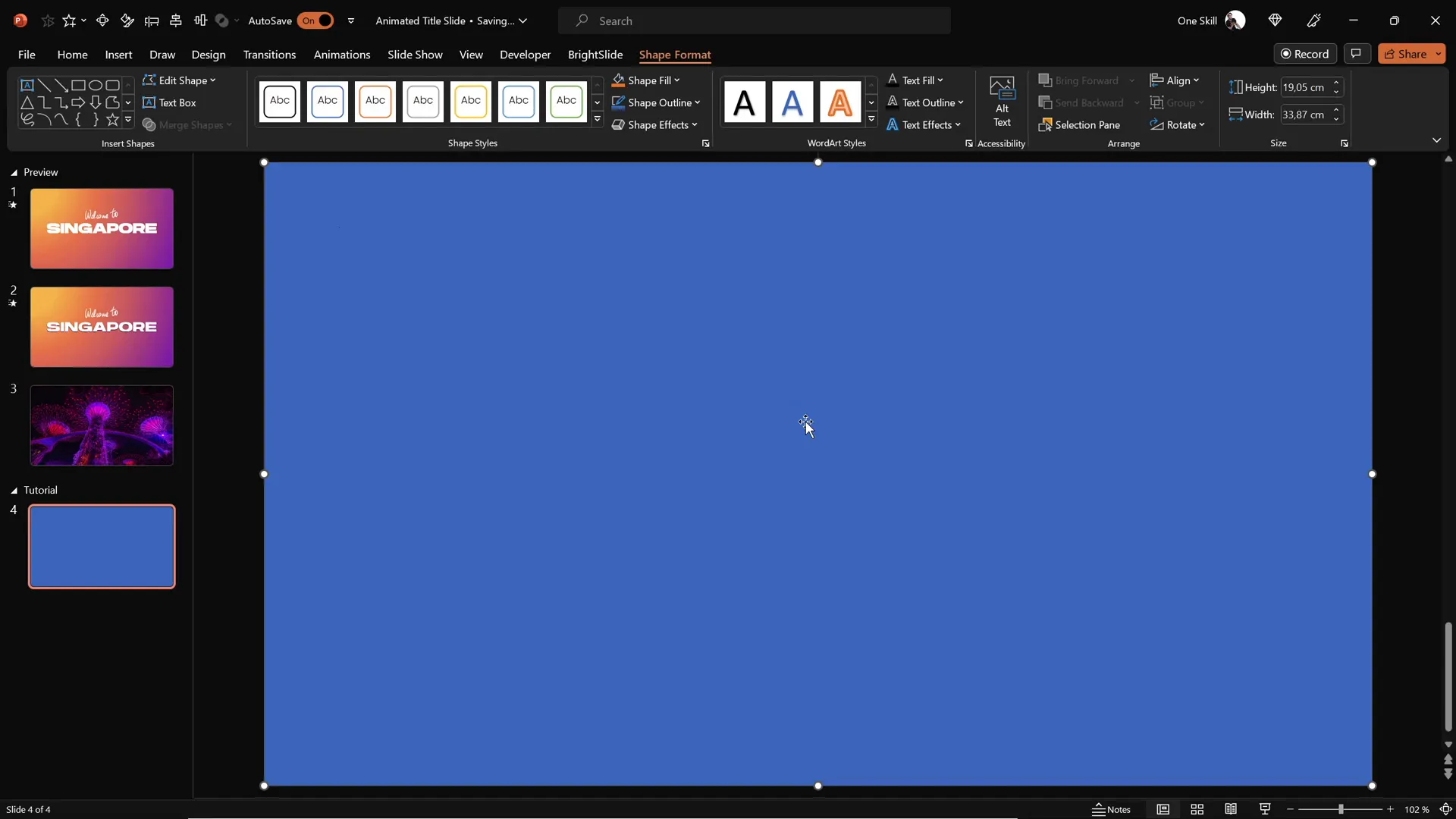This screenshot has height=819, width=1456.
Task: Open the Selection Pane
Action: 1087,125
